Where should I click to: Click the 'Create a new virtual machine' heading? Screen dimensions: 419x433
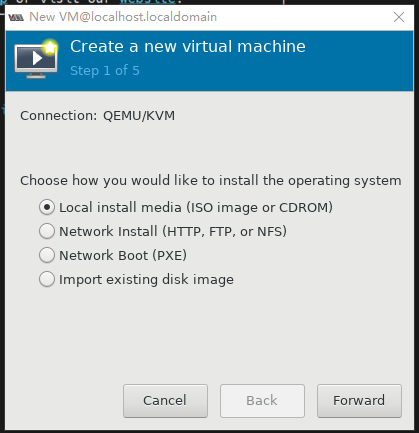188,46
